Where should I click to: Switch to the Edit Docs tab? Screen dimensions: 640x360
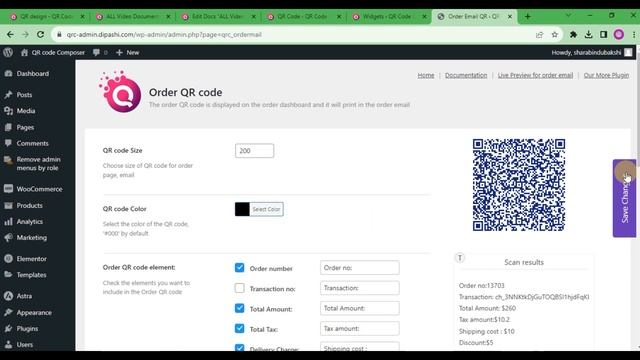(218, 17)
